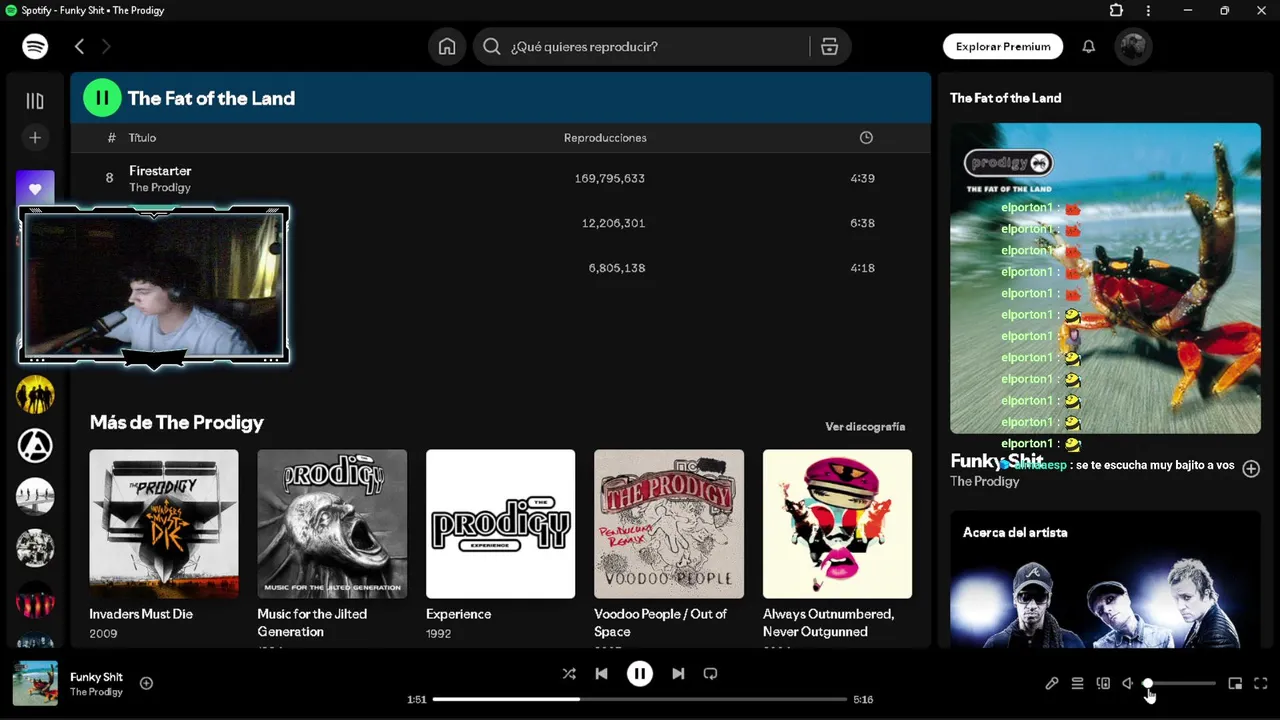The width and height of the screenshot is (1280, 720).
Task: Open Liked Songs heart tile
Action: [x=35, y=188]
